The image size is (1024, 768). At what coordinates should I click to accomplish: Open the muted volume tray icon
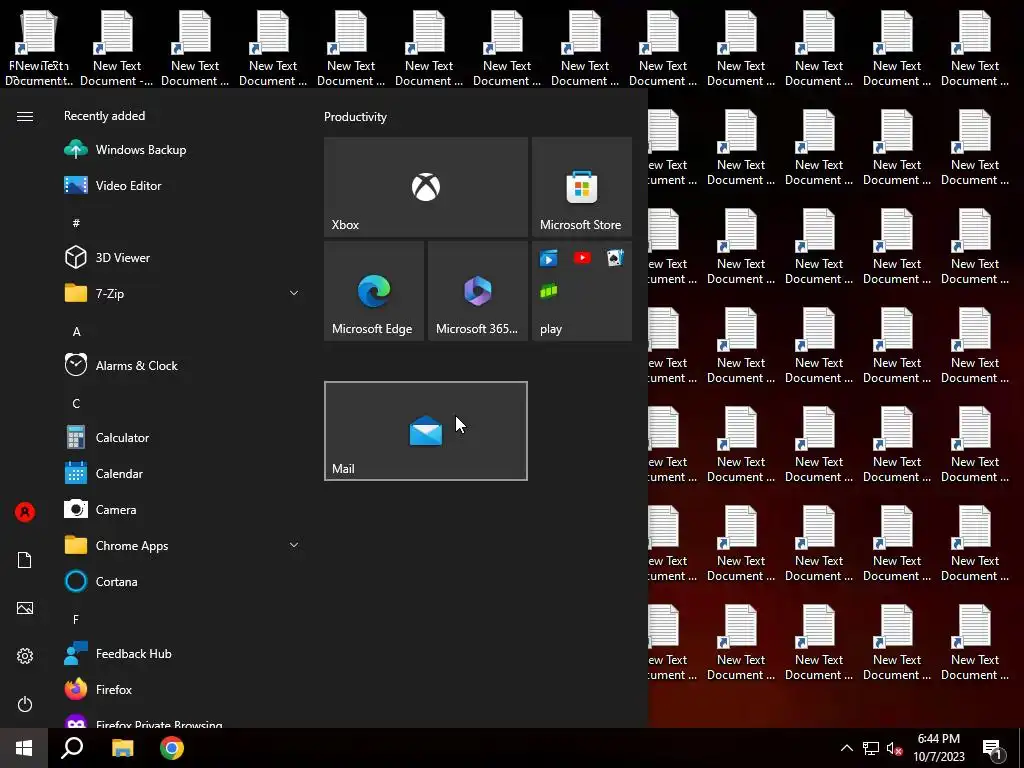895,748
